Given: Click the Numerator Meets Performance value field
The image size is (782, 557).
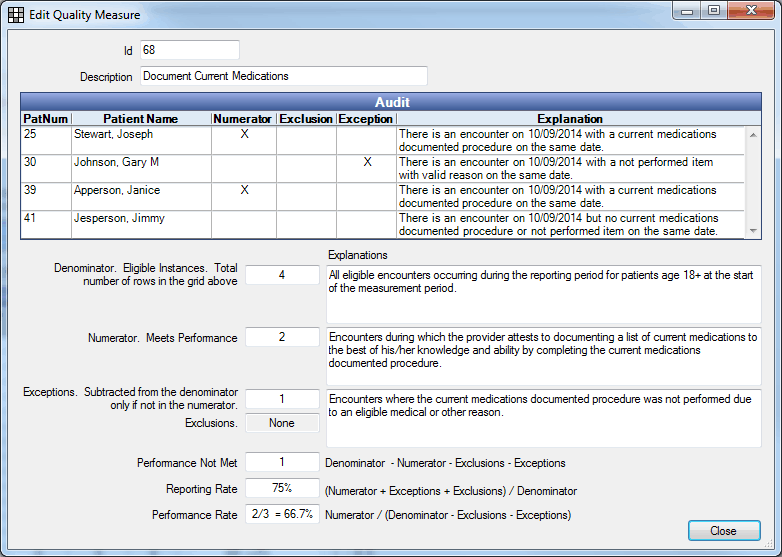Looking at the screenshot, I should 282,338.
